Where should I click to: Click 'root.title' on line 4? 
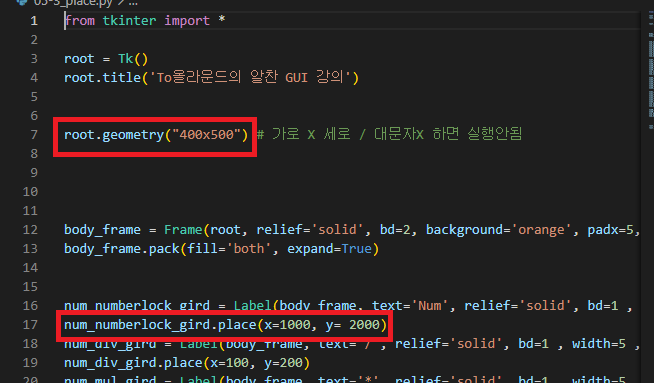pyautogui.click(x=103, y=78)
